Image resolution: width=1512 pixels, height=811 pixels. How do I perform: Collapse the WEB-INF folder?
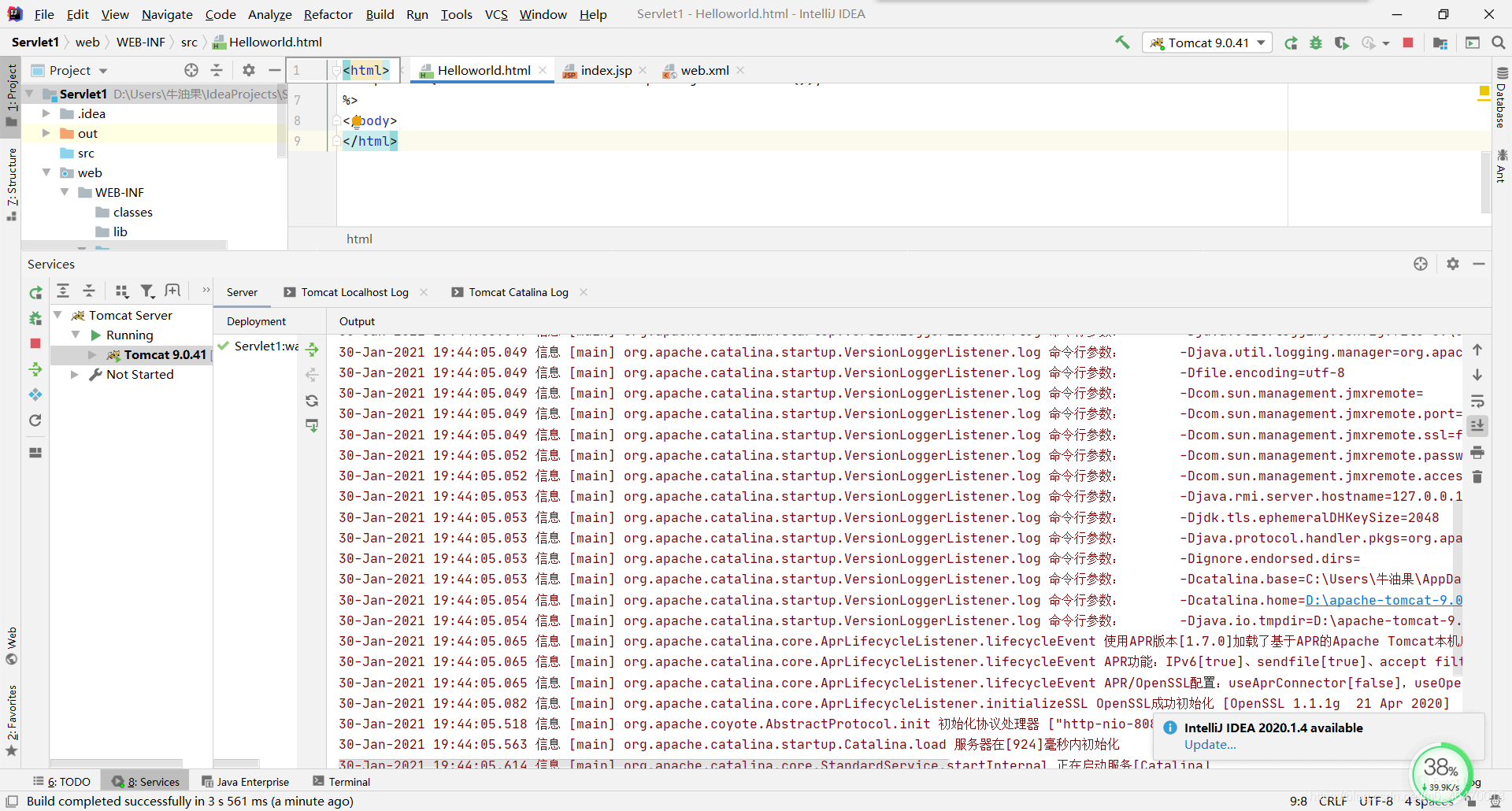65,192
